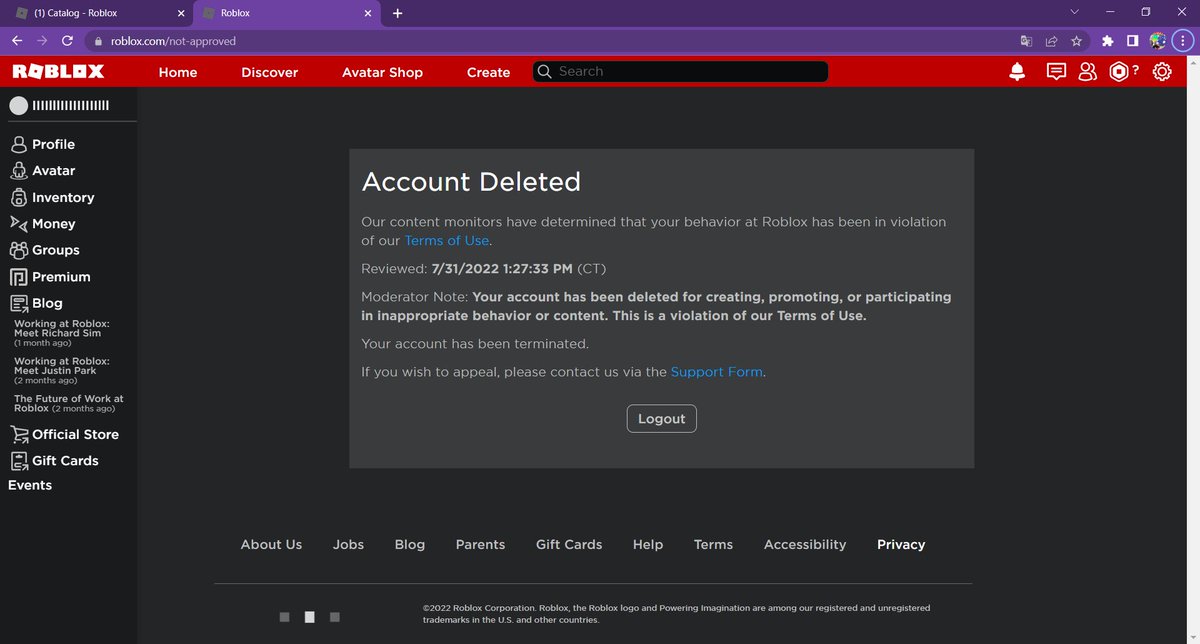The image size is (1200, 644).
Task: Open browser side panel icon
Action: (x=1132, y=41)
